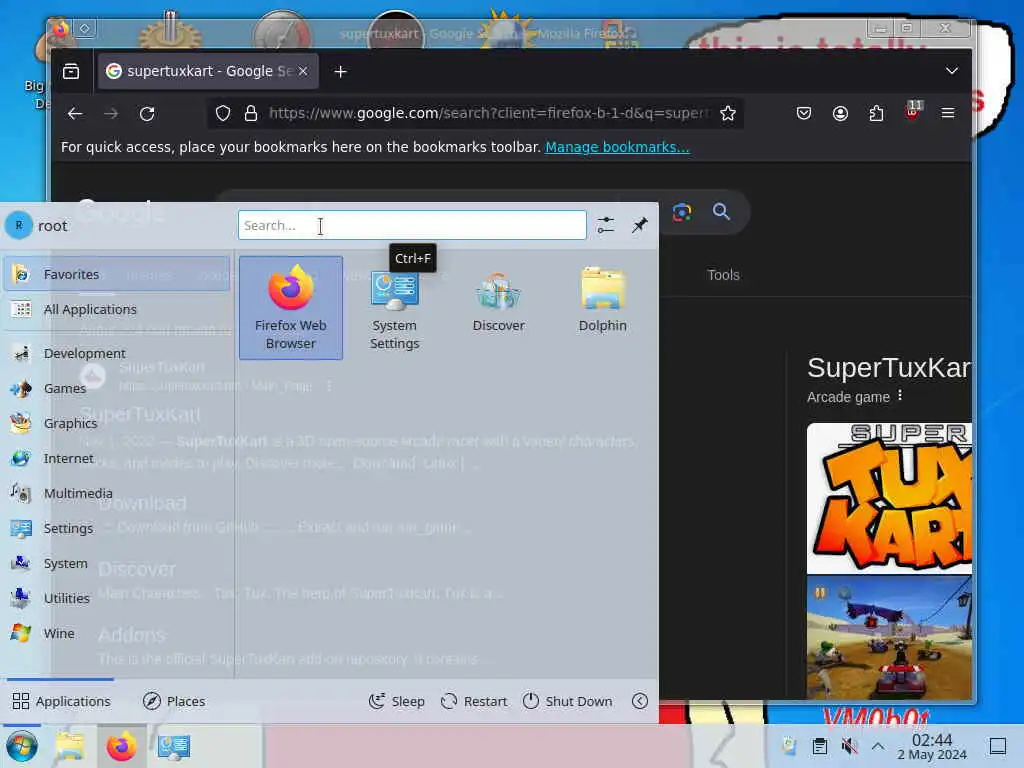Bookmark this page with star icon
The height and width of the screenshot is (768, 1024).
[x=728, y=114]
